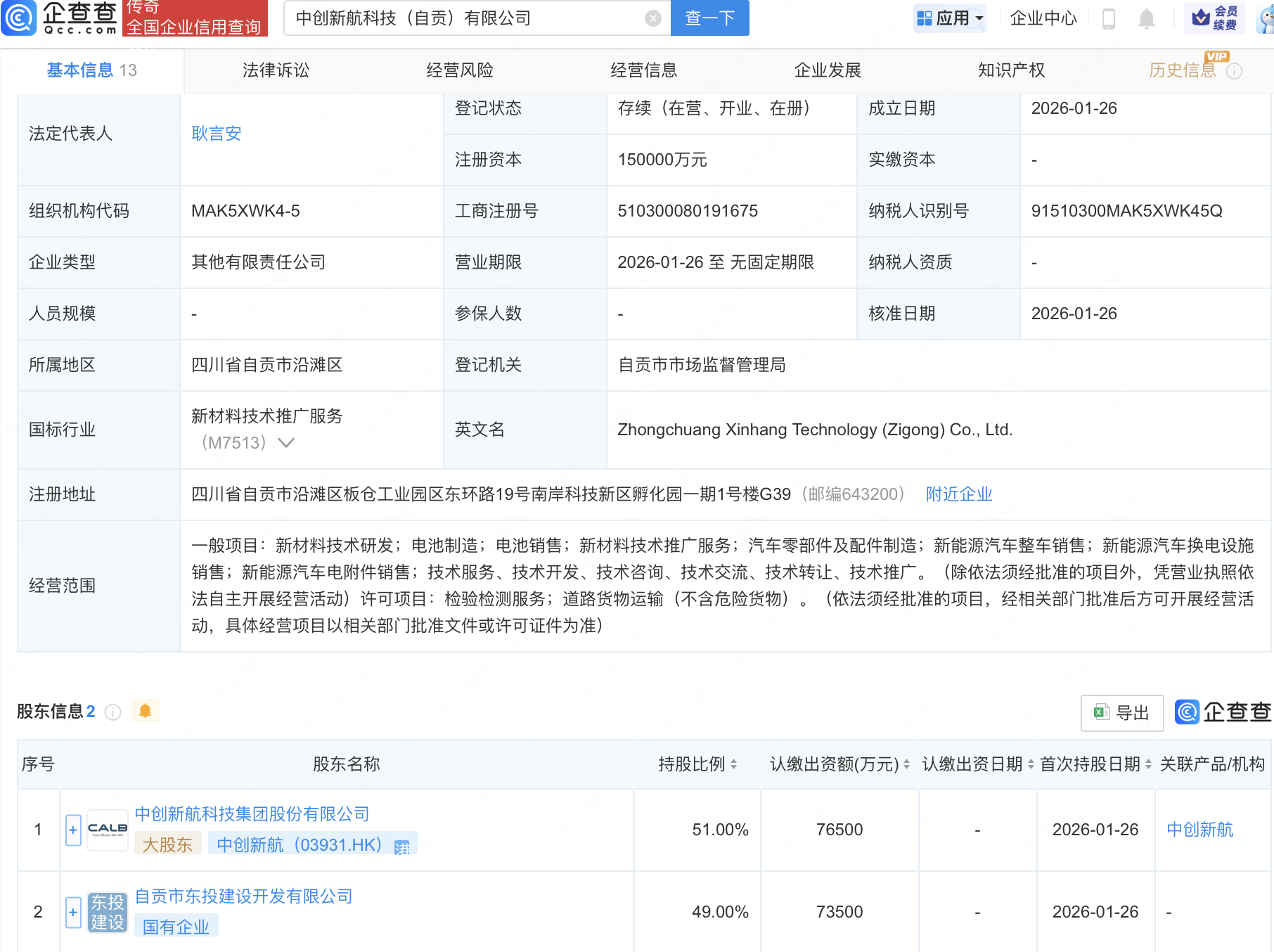Click the shareholder alert bell icon
The height and width of the screenshot is (952, 1274).
click(145, 712)
